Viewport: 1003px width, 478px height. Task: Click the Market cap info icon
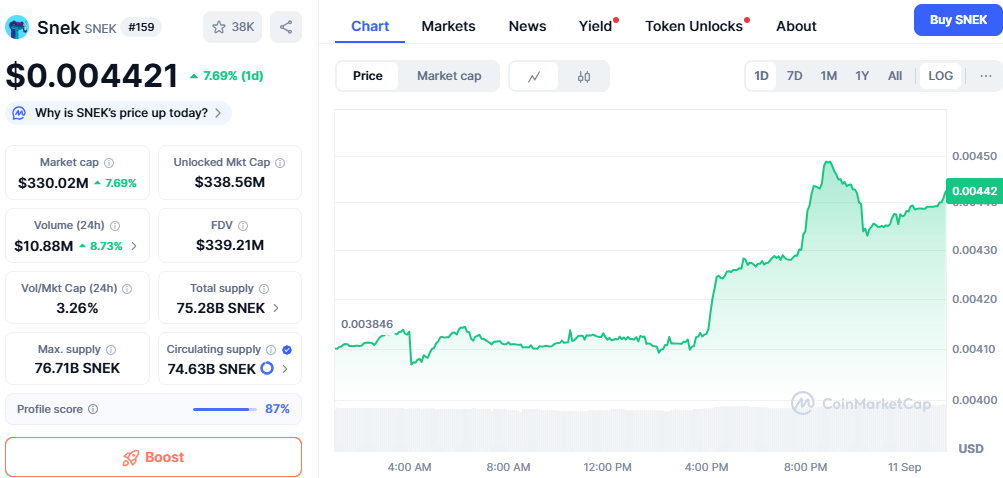pos(109,162)
